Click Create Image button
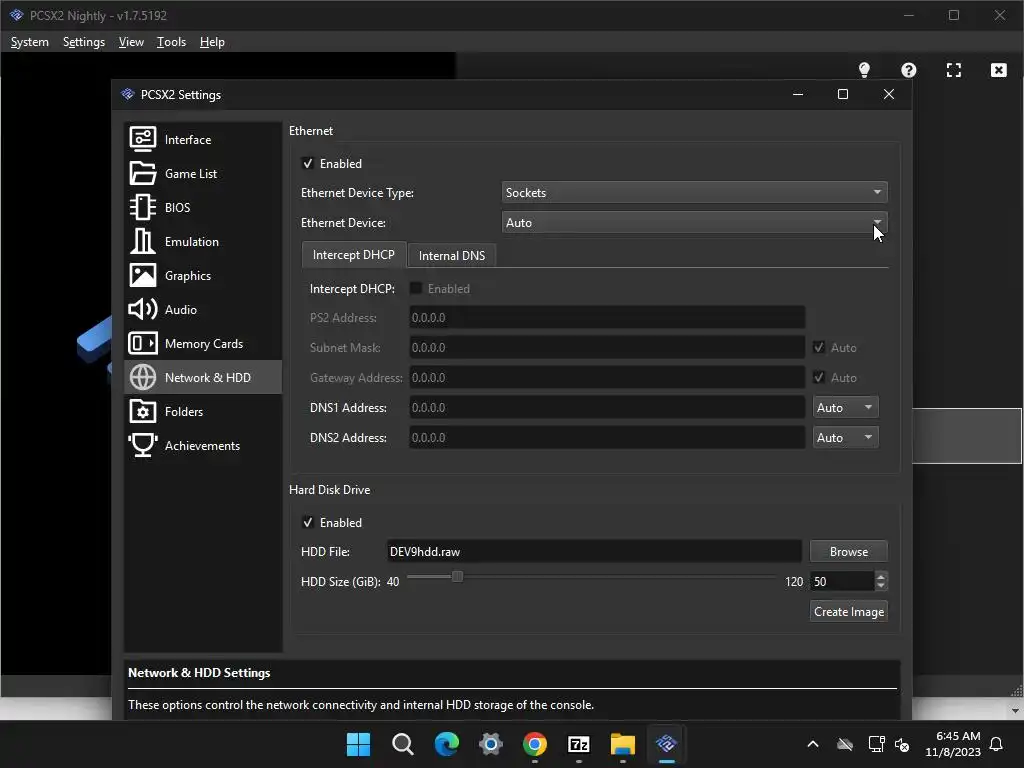Image resolution: width=1024 pixels, height=768 pixels. click(848, 611)
